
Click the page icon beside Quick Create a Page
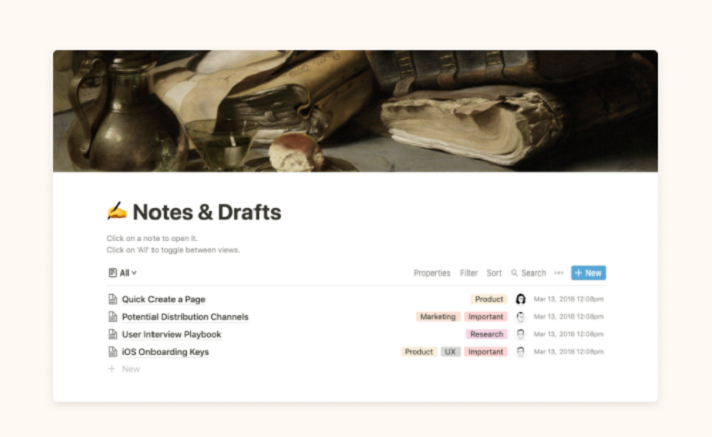tap(113, 299)
